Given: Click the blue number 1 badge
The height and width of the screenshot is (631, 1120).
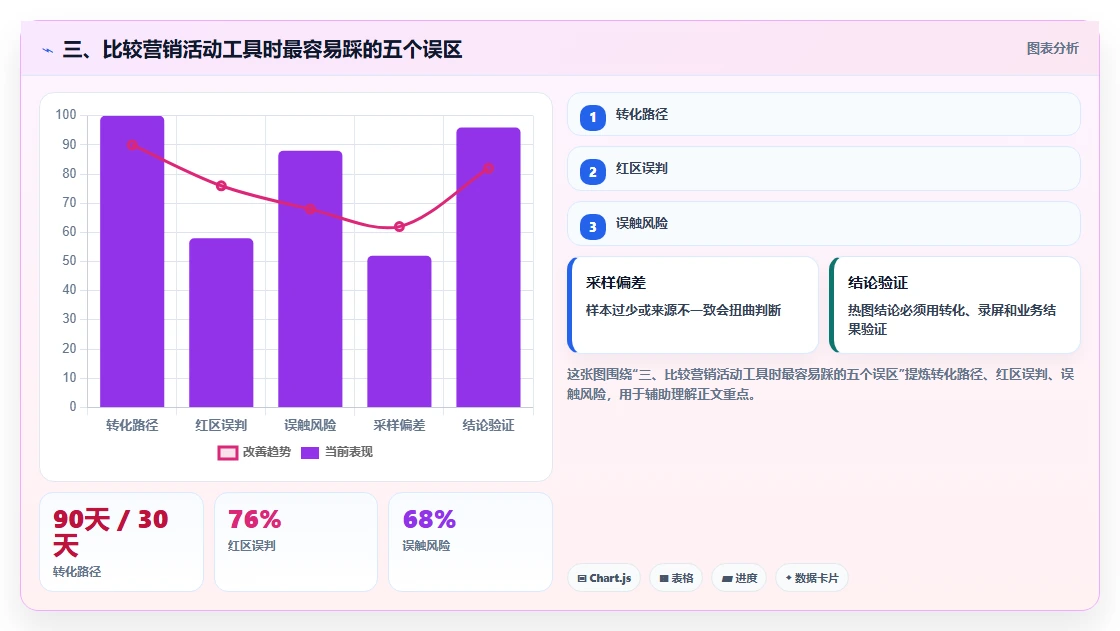Looking at the screenshot, I should (592, 117).
